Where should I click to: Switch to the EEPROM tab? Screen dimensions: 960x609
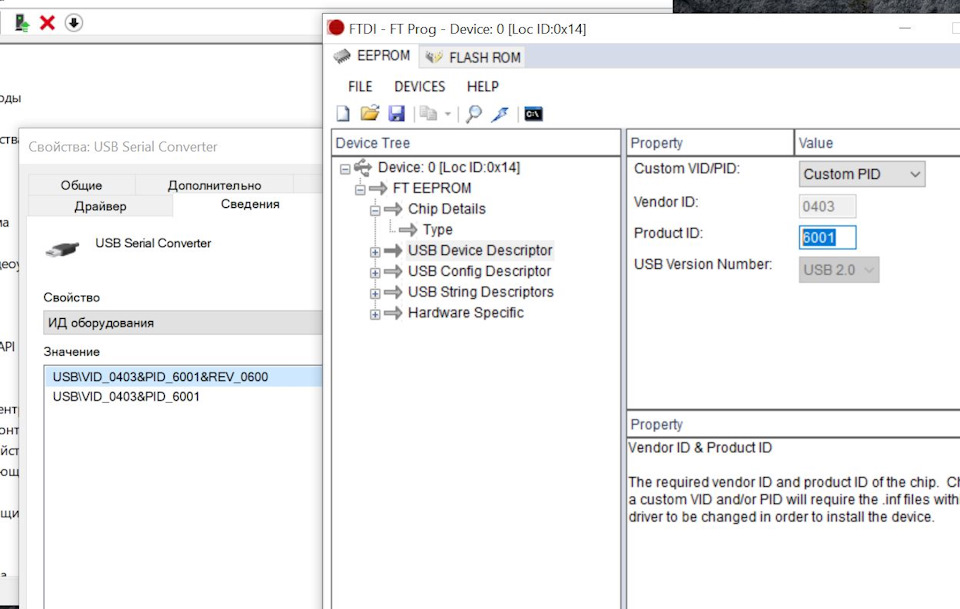[371, 56]
